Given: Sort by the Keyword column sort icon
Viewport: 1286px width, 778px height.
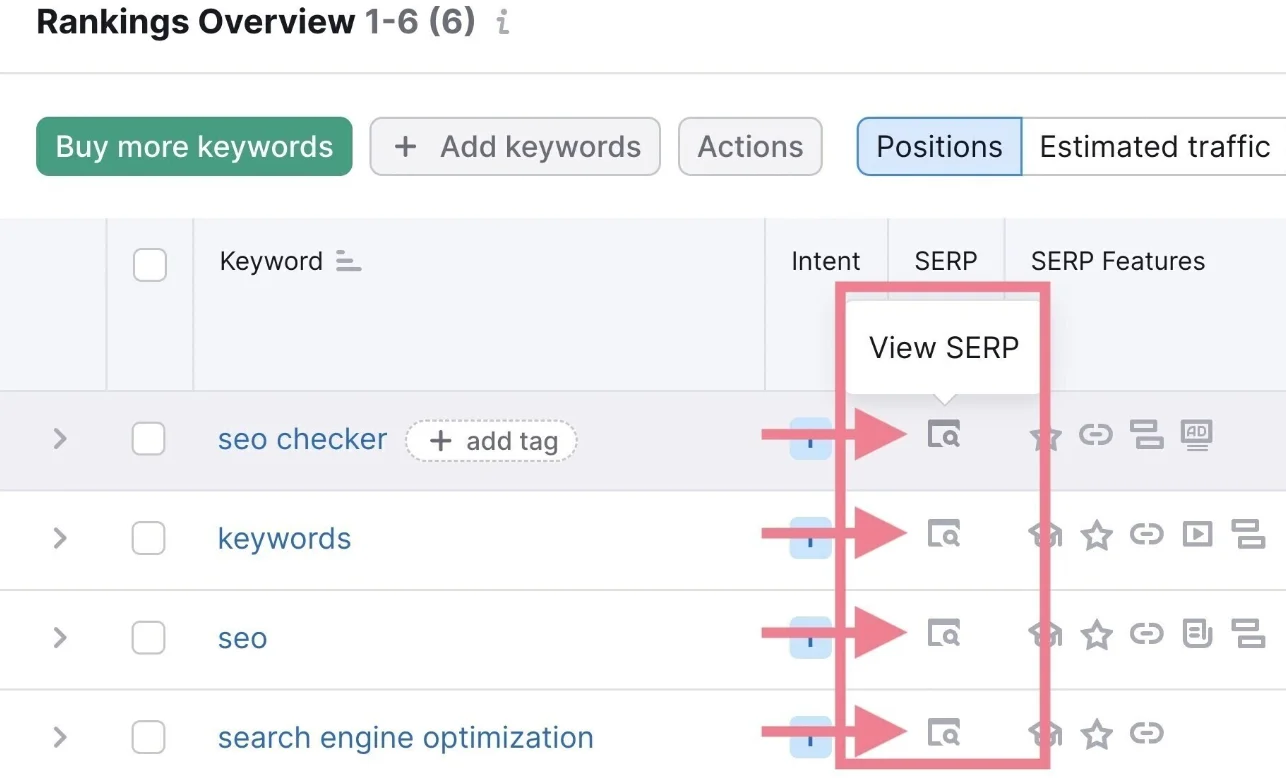Looking at the screenshot, I should (348, 262).
